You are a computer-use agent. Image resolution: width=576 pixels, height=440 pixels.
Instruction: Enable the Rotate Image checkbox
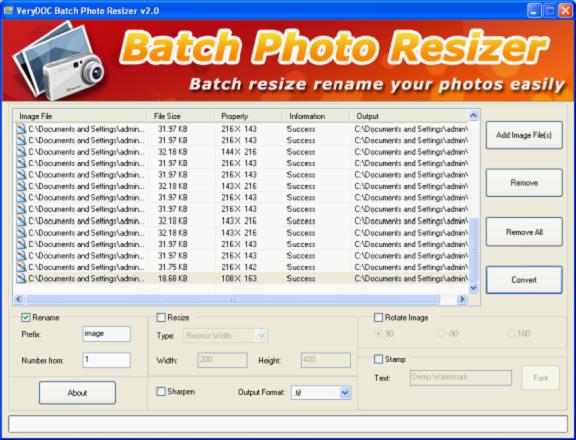click(x=378, y=317)
